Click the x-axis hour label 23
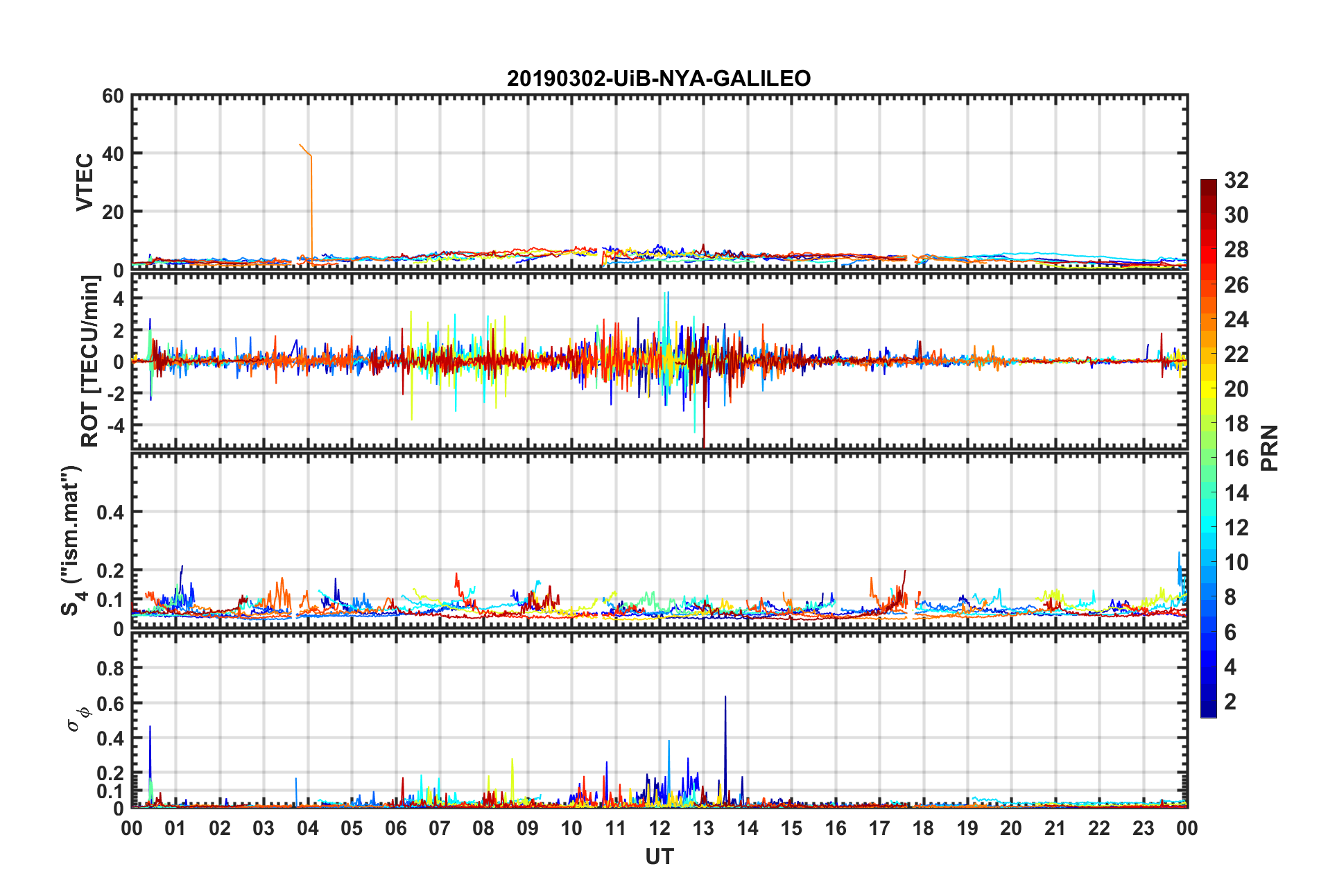Viewport: 1319px width, 896px height. (1143, 829)
